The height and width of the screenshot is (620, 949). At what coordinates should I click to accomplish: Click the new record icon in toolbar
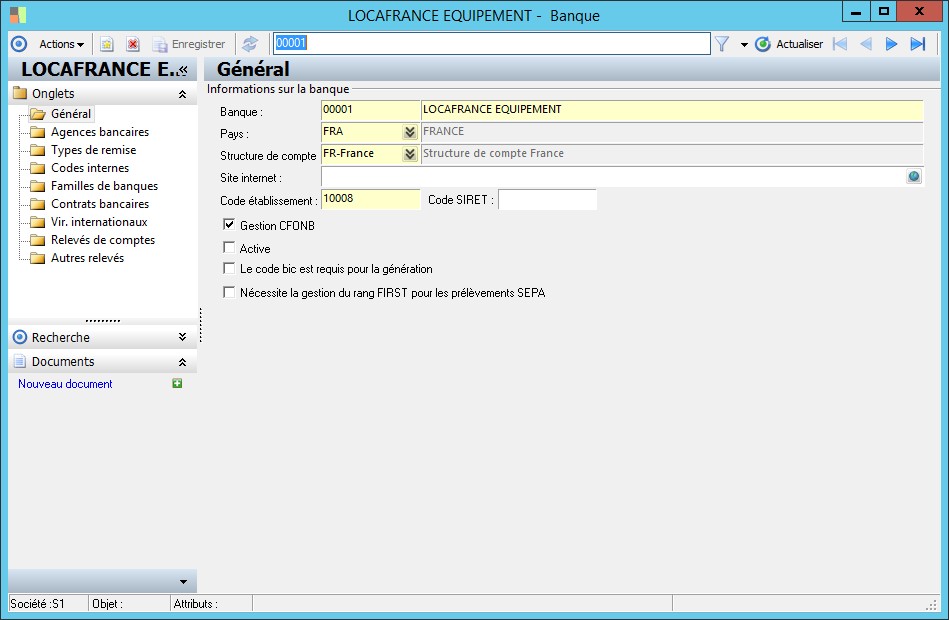(107, 44)
